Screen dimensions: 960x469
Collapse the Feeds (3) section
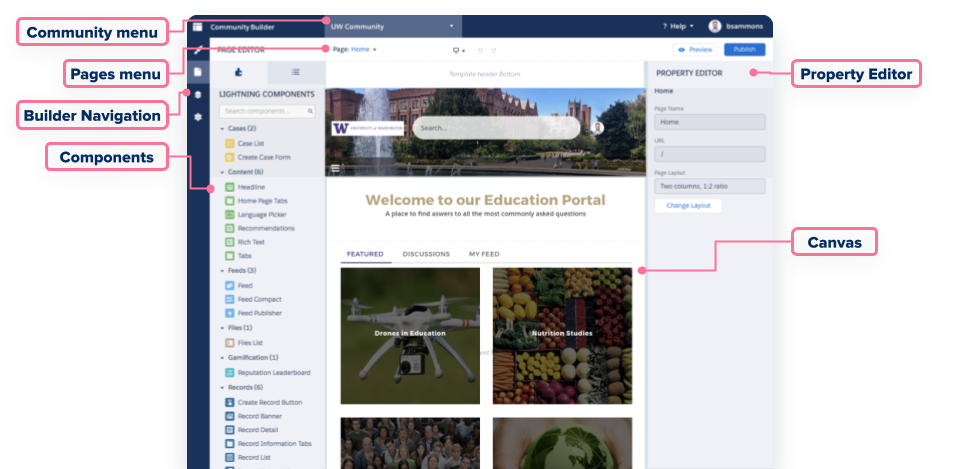pos(221,271)
